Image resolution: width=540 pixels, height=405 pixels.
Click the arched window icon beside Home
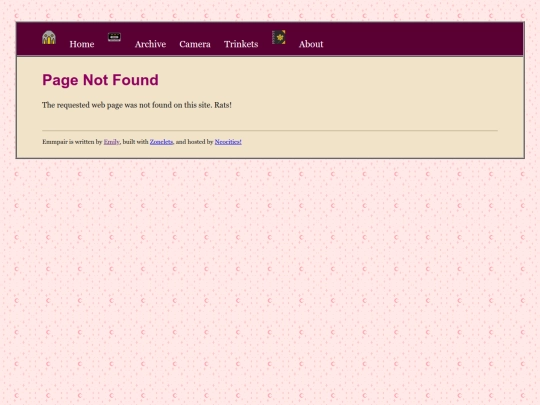pyautogui.click(x=49, y=37)
